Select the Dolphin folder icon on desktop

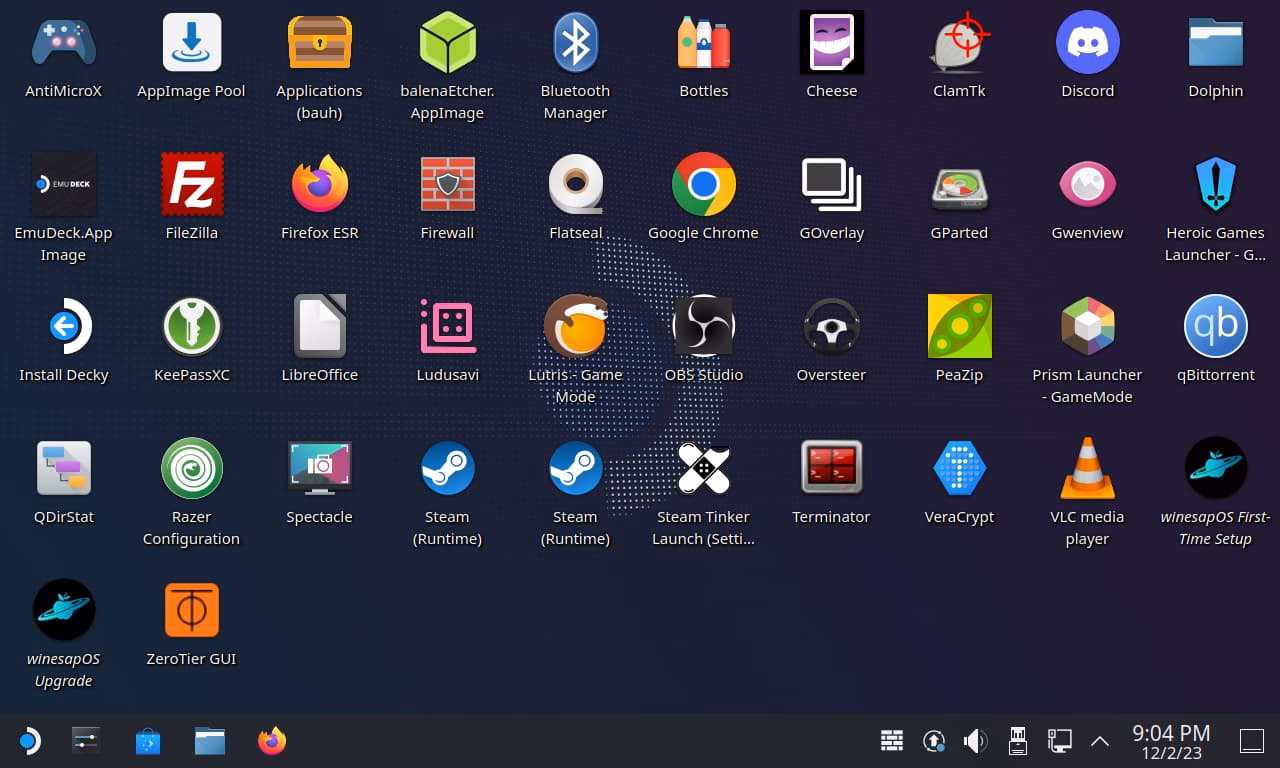pos(1215,42)
